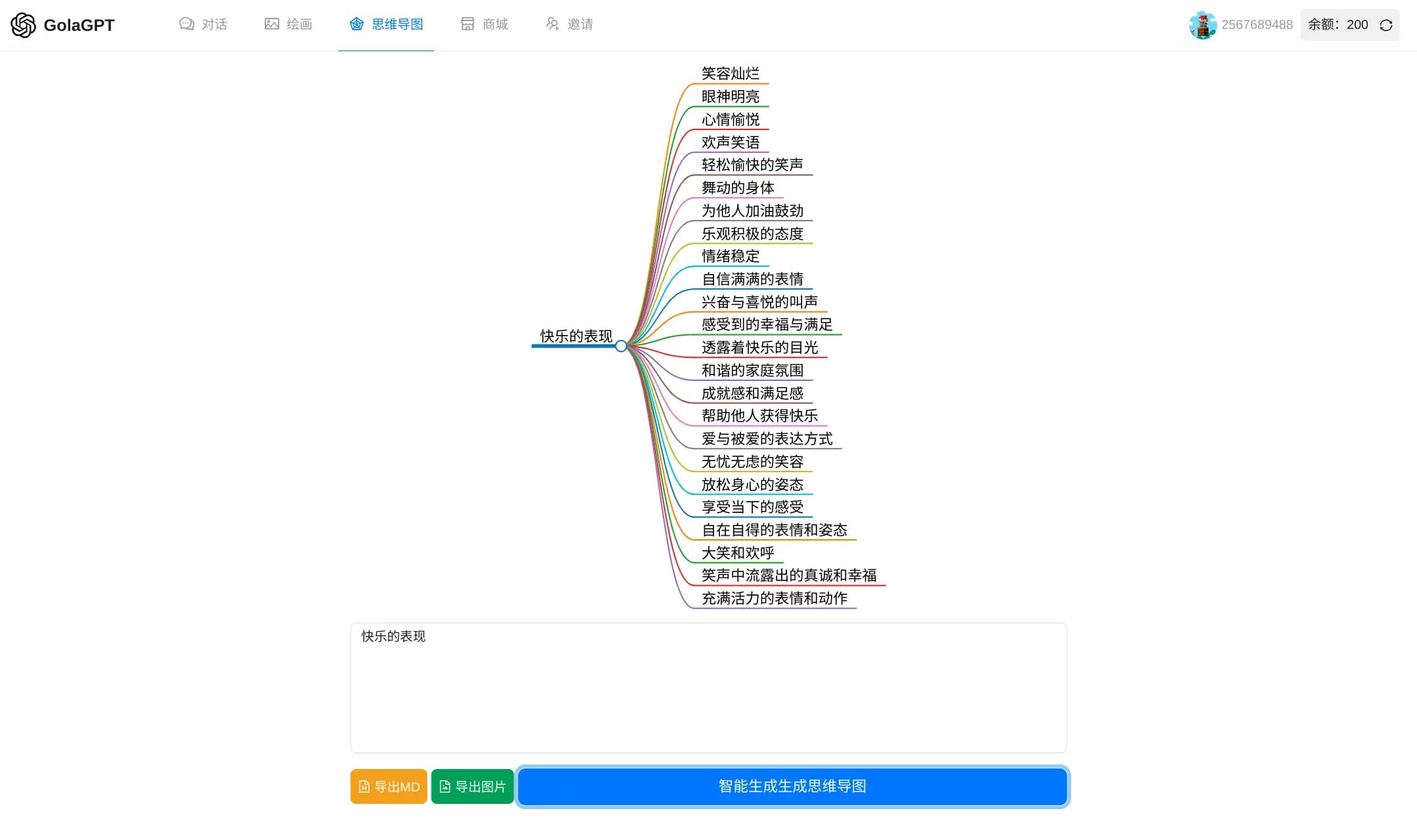
Task: Click the 导出图片 export image button
Action: click(x=472, y=786)
